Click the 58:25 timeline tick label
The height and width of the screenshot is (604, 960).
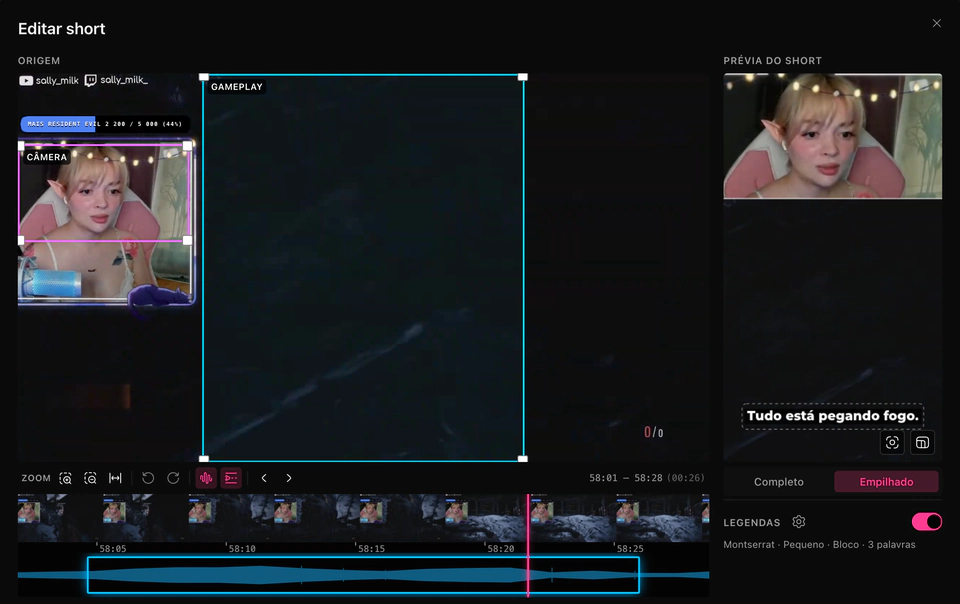tap(630, 549)
